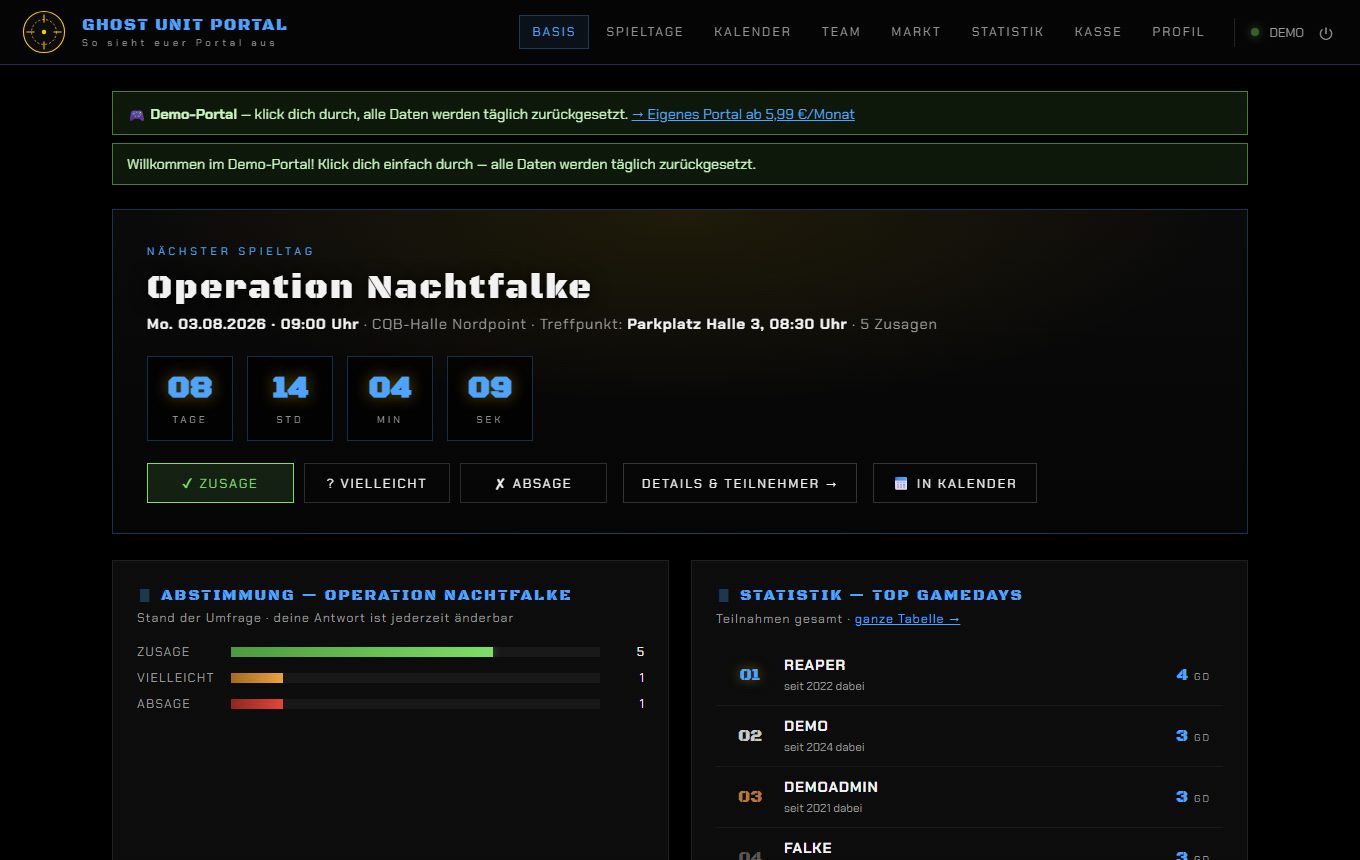Viewport: 1360px width, 860px height.
Task: Confirm attendance with the Zusage button
Action: [220, 483]
